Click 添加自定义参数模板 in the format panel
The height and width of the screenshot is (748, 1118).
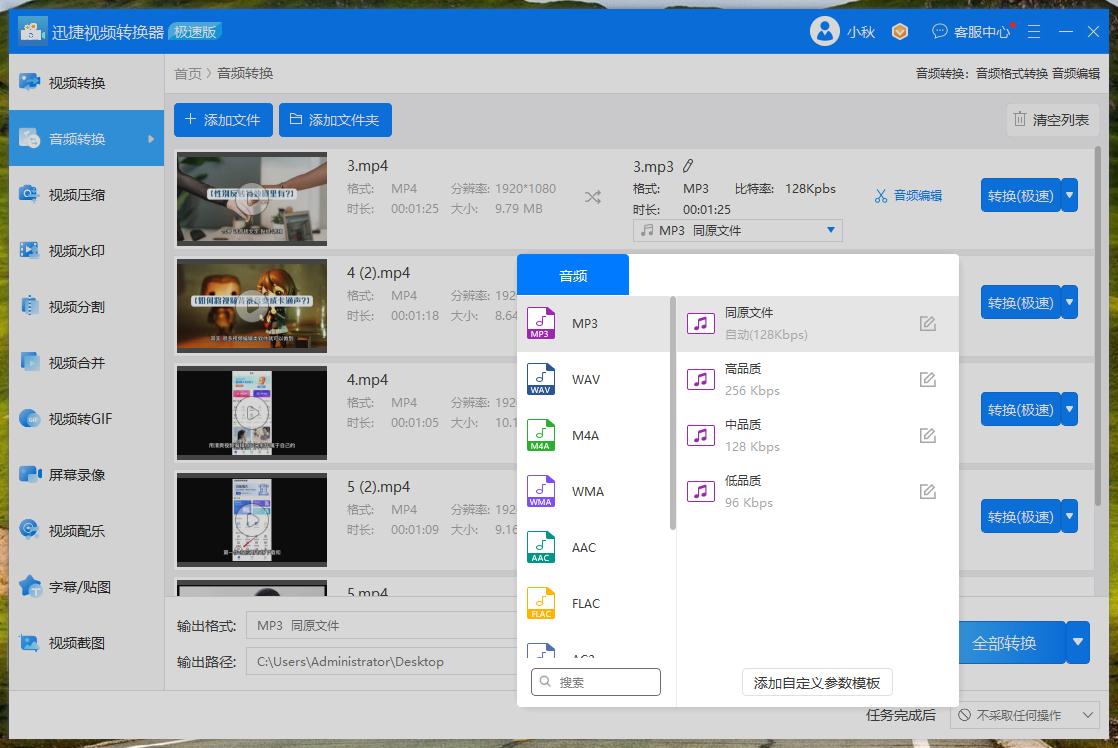815,682
